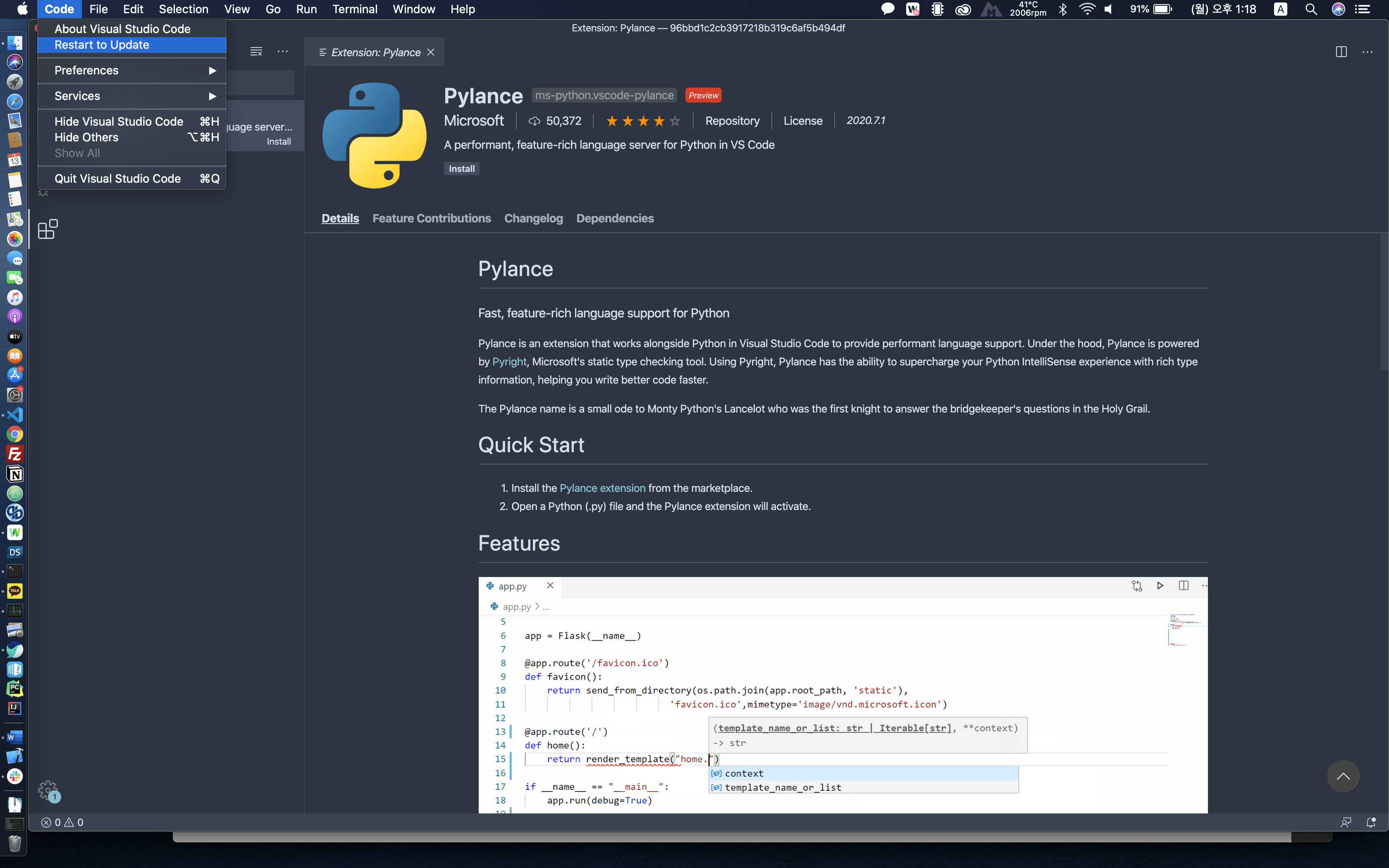This screenshot has height=868, width=1389.
Task: Click the star rating of Pylance
Action: tap(643, 121)
